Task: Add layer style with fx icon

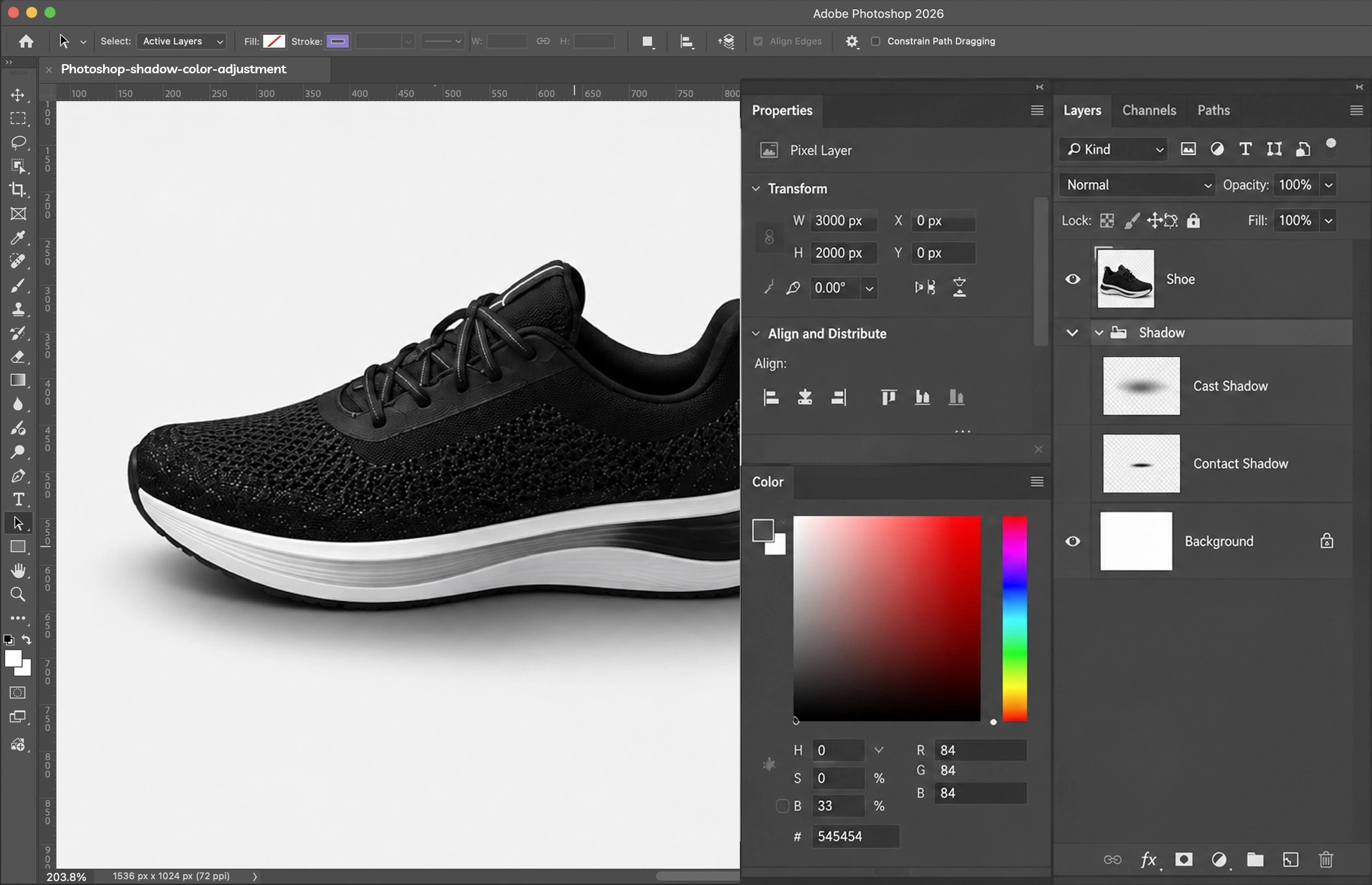Action: coord(1148,860)
